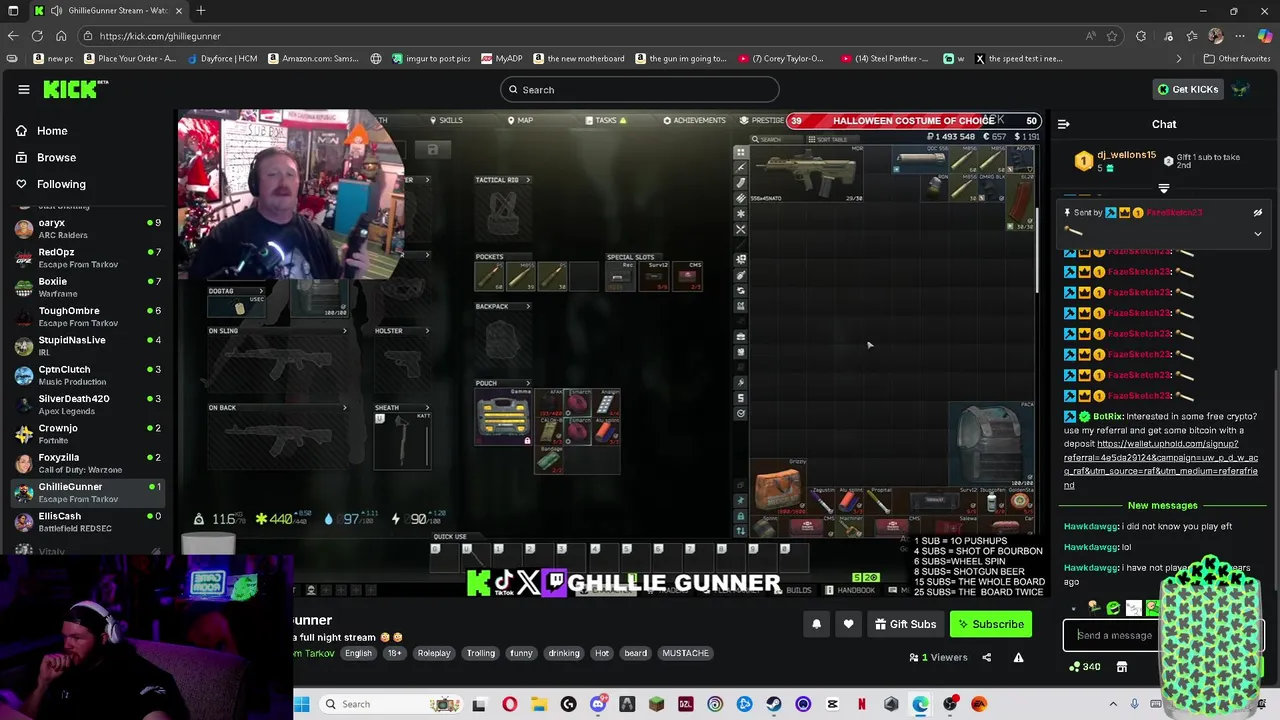Open EA app from taskbar

pyautogui.click(x=979, y=704)
